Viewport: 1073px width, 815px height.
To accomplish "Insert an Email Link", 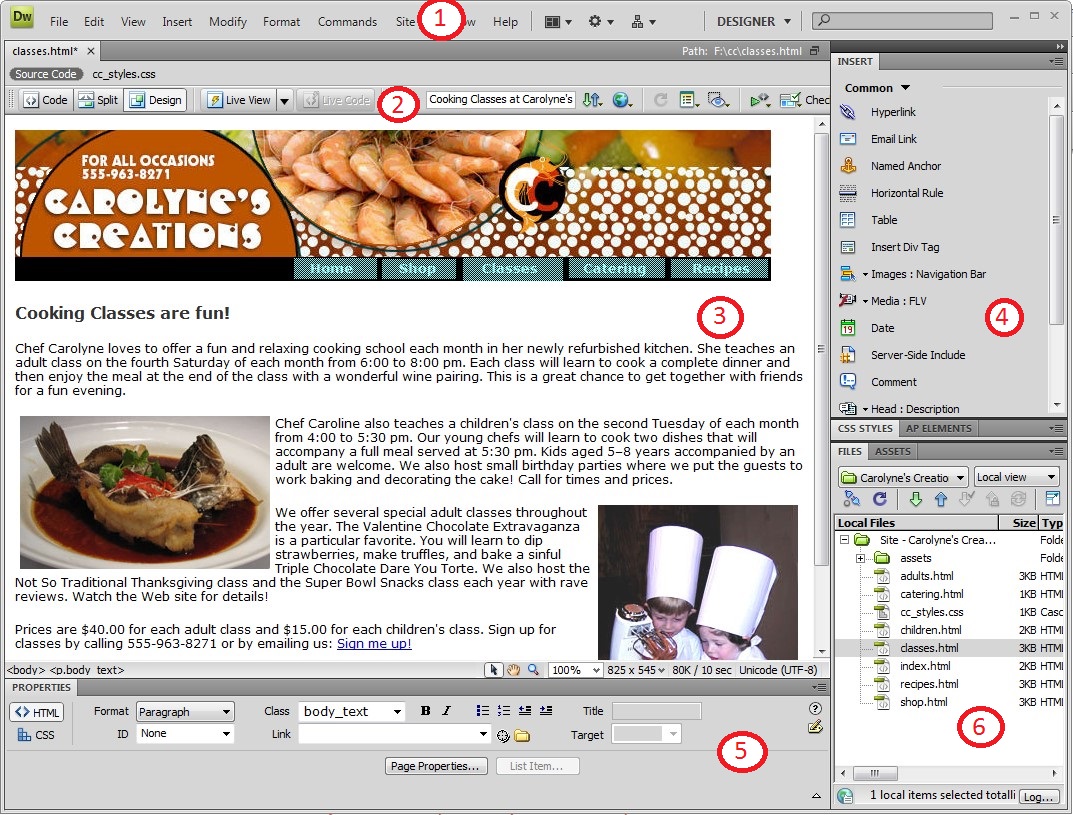I will (893, 139).
